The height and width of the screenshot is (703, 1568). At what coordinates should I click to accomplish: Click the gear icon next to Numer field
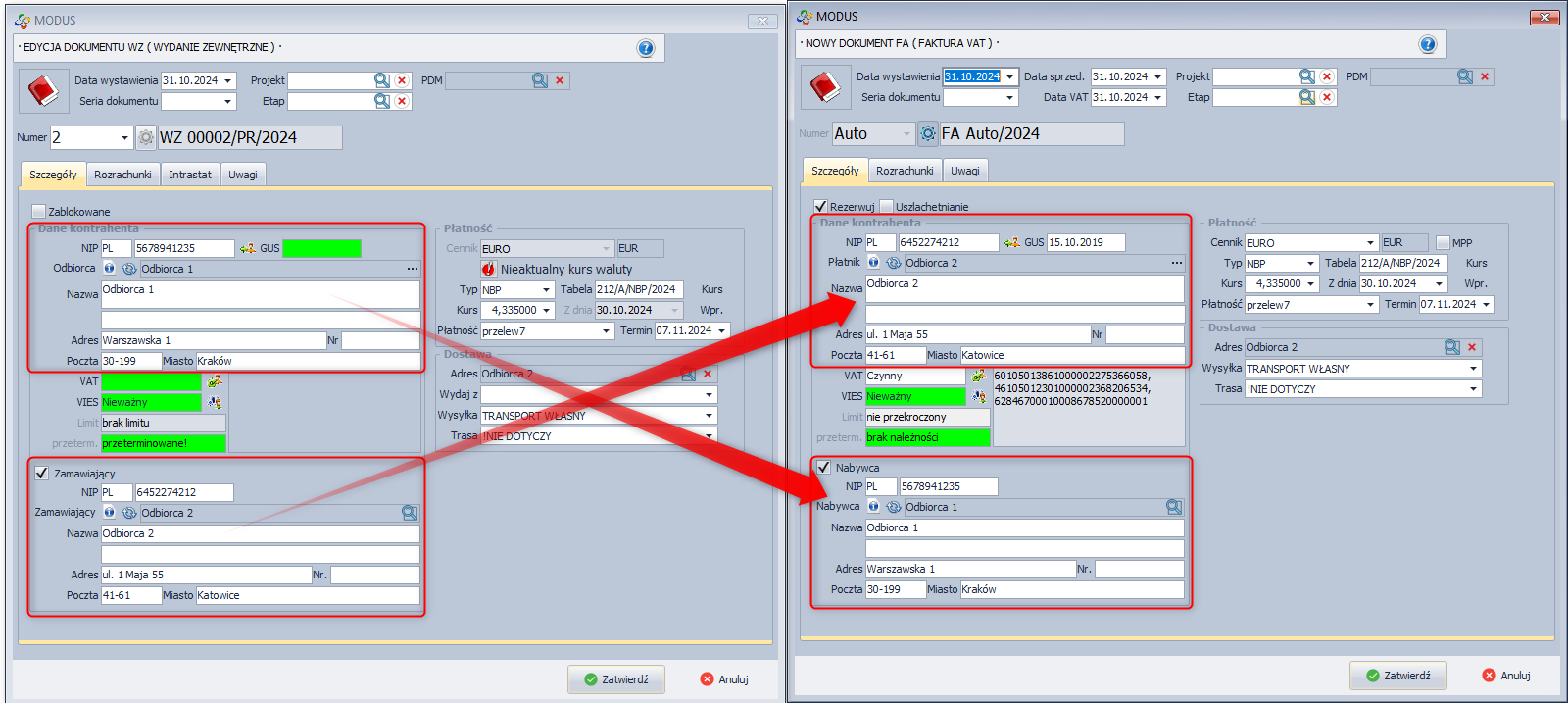(146, 138)
